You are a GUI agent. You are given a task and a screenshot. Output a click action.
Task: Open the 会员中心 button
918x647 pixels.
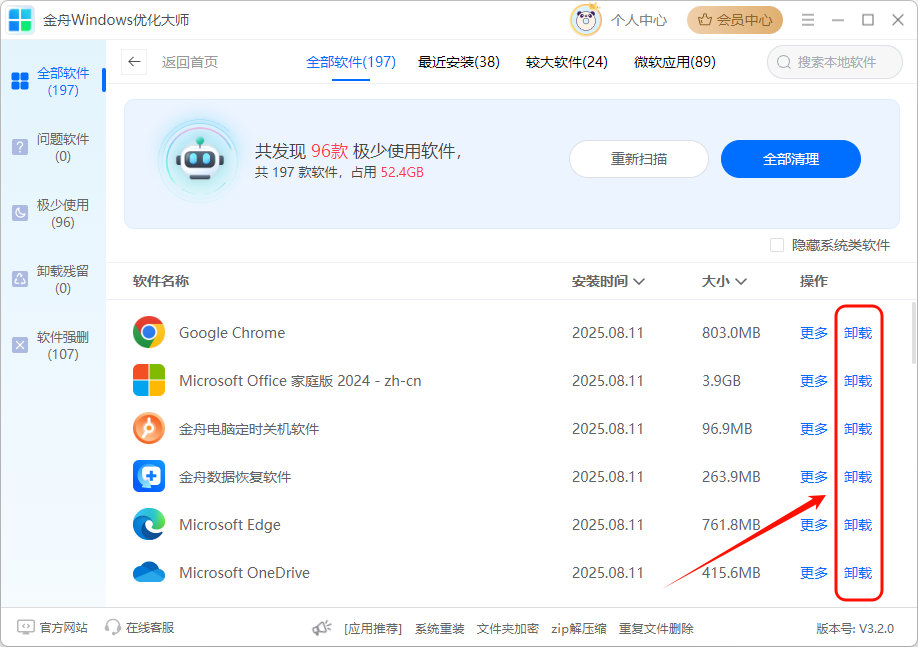pyautogui.click(x=735, y=20)
